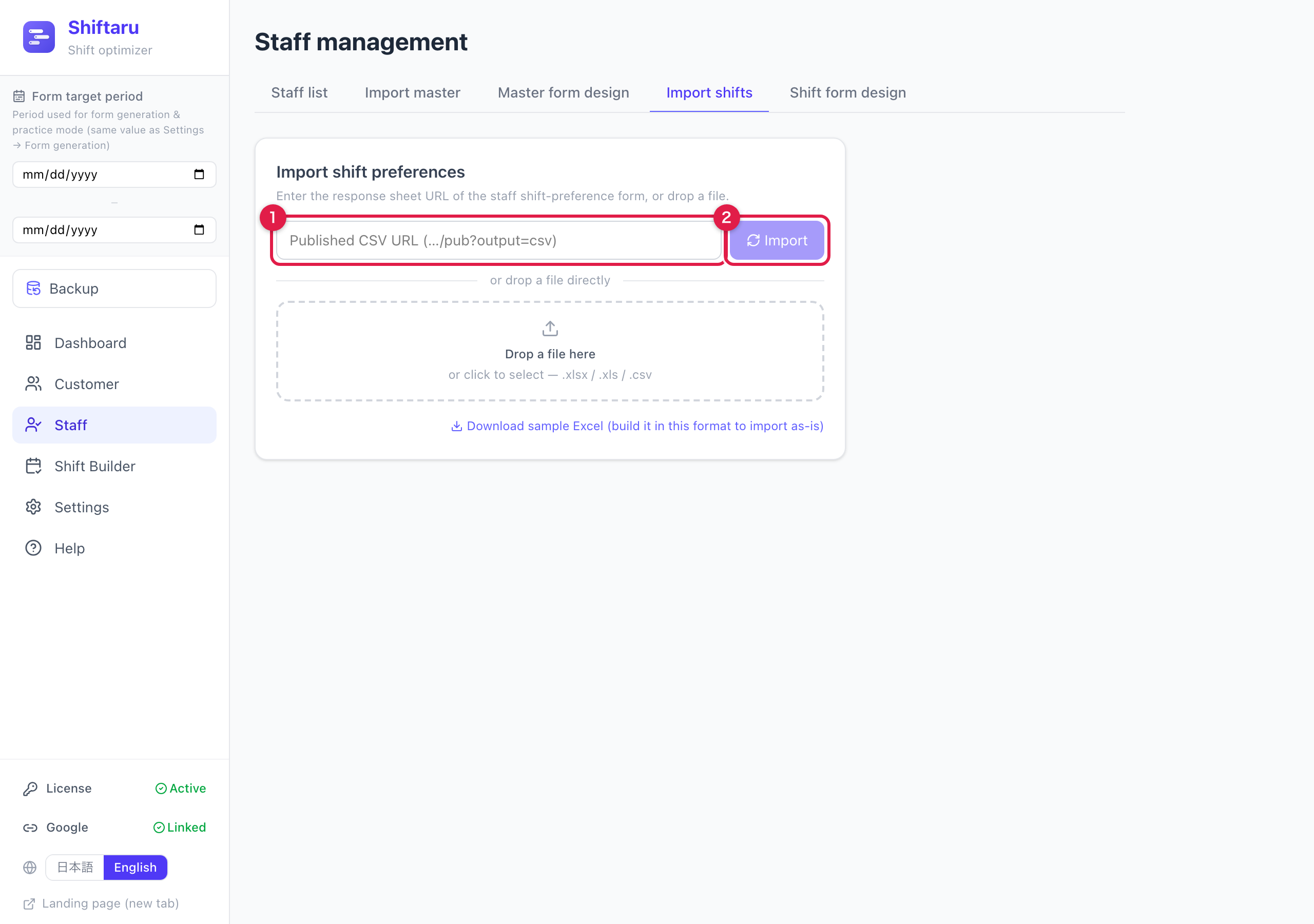
Task: Open the start date calendar picker icon
Action: point(199,174)
